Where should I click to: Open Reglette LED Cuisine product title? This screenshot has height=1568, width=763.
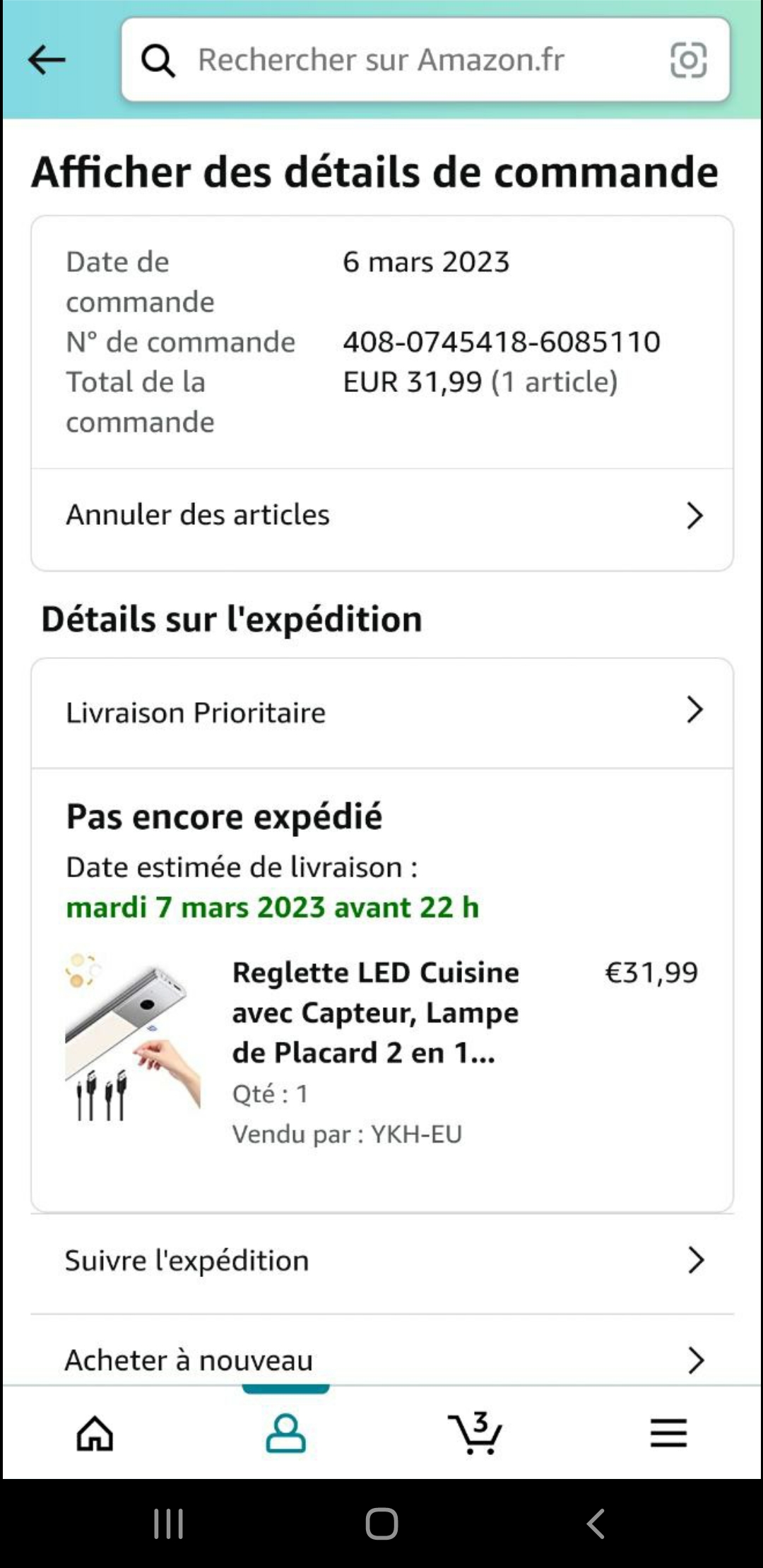[375, 1013]
